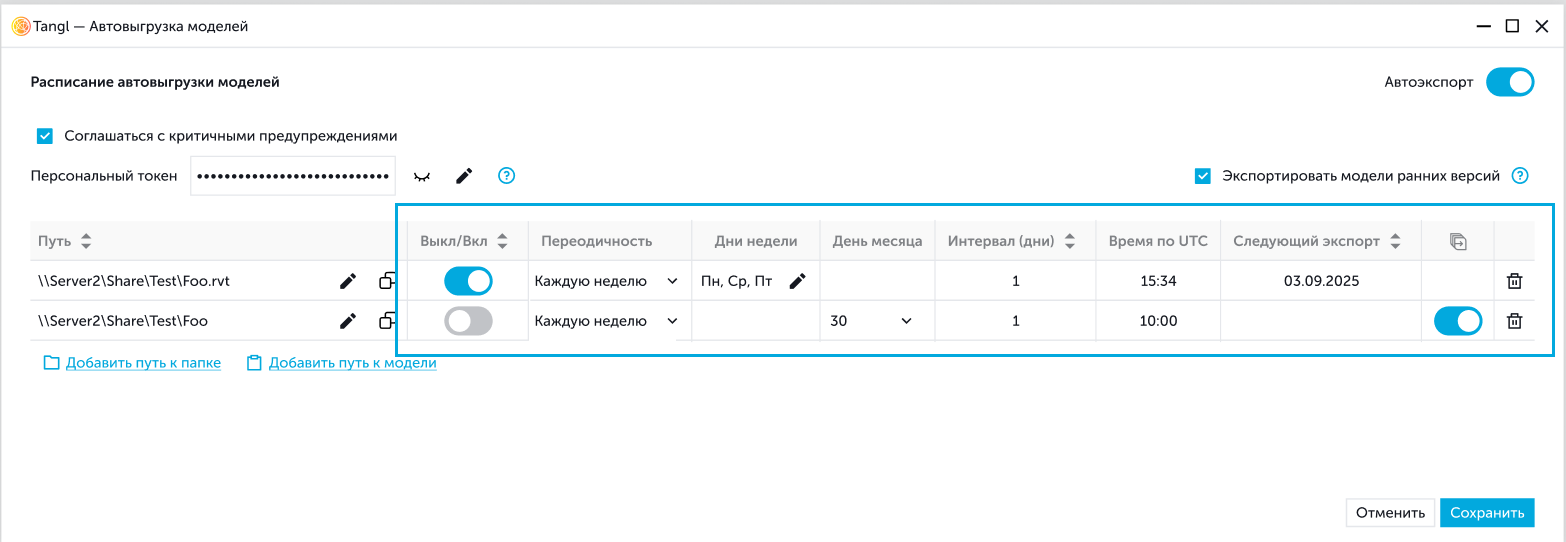1566x542 pixels.
Task: Open help icon next to personal token
Action: pos(507,176)
